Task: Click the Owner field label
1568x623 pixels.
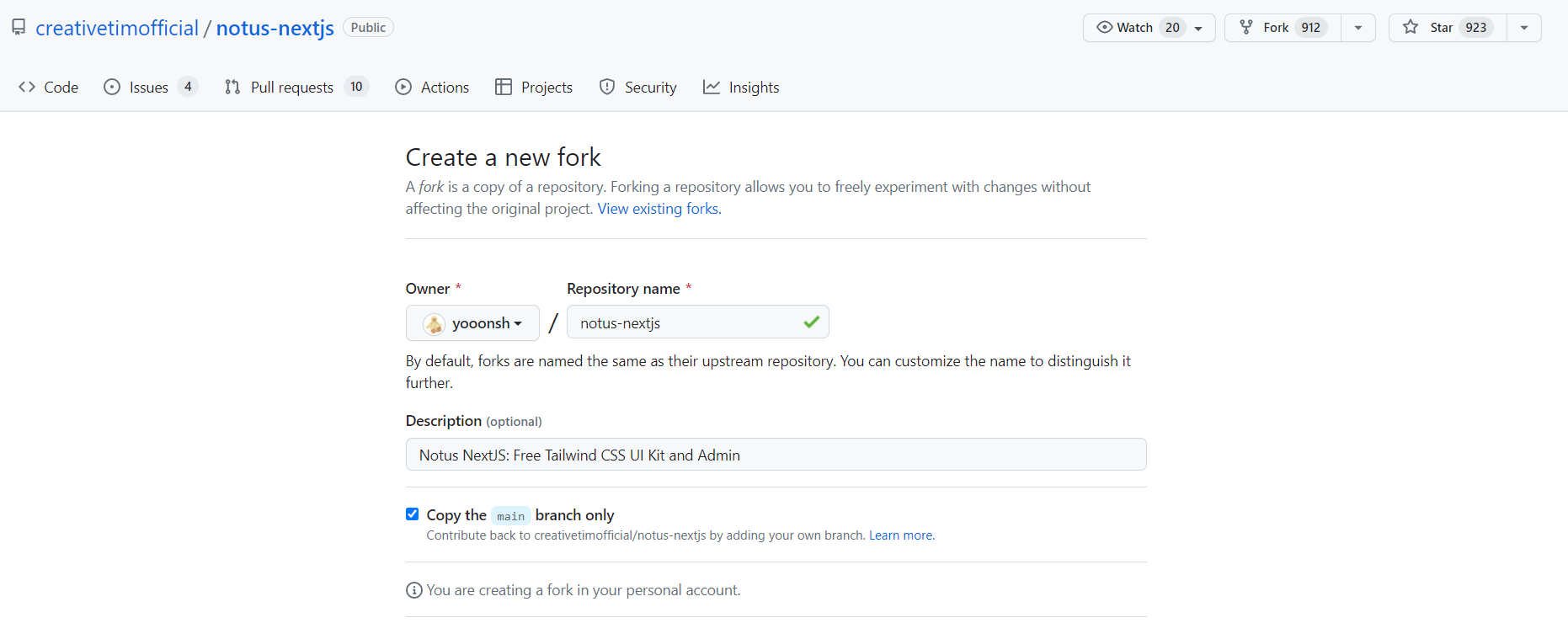Action: point(428,289)
